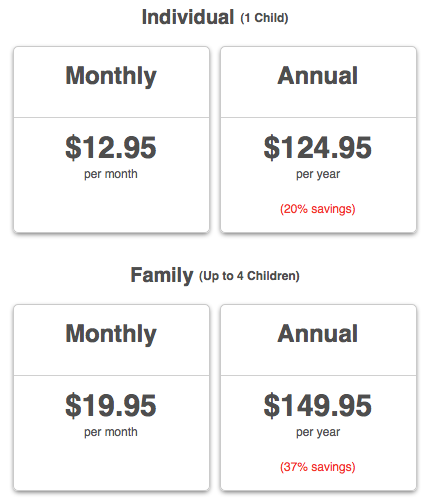Click the Annual title under Individual
The image size is (425, 498).
tap(318, 75)
